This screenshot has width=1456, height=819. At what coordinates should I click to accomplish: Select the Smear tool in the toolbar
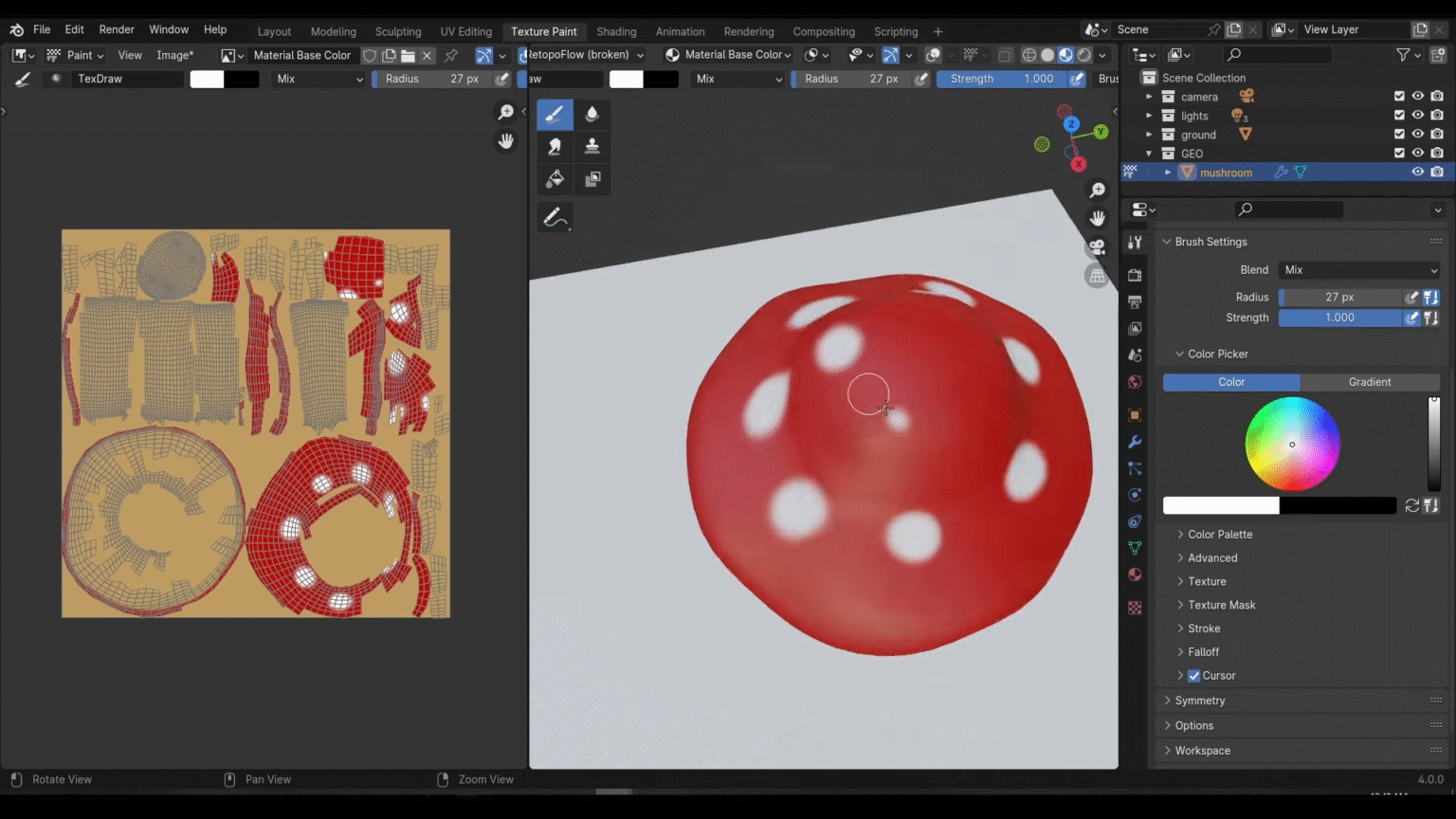pyautogui.click(x=555, y=146)
